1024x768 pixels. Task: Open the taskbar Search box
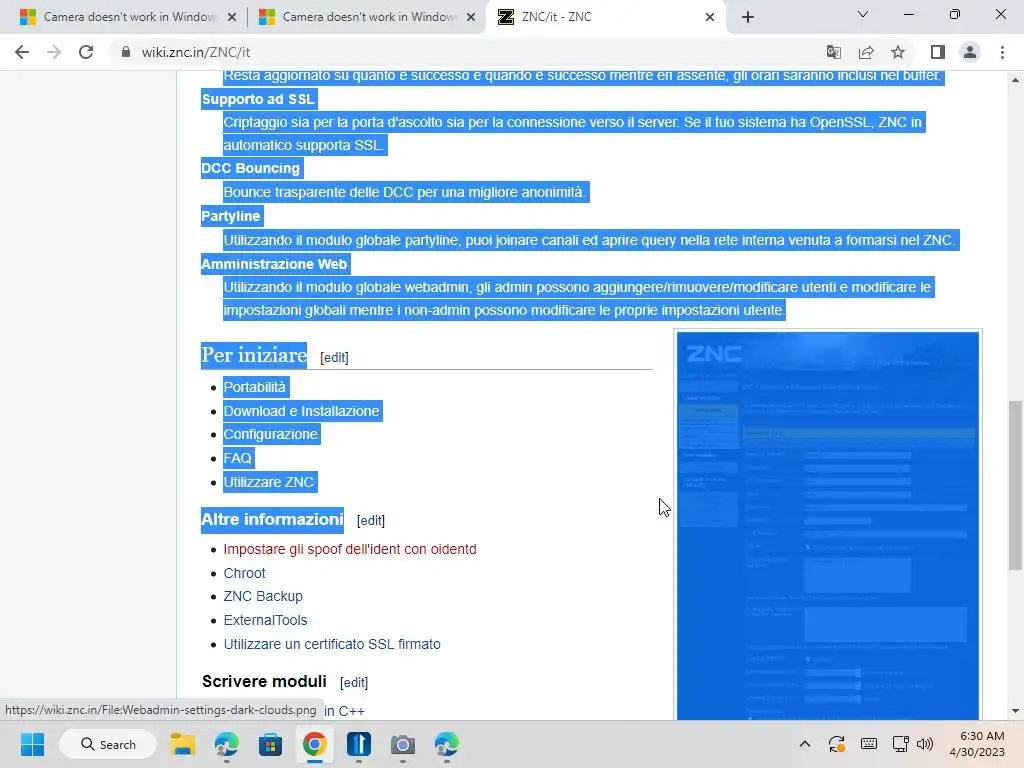click(108, 744)
